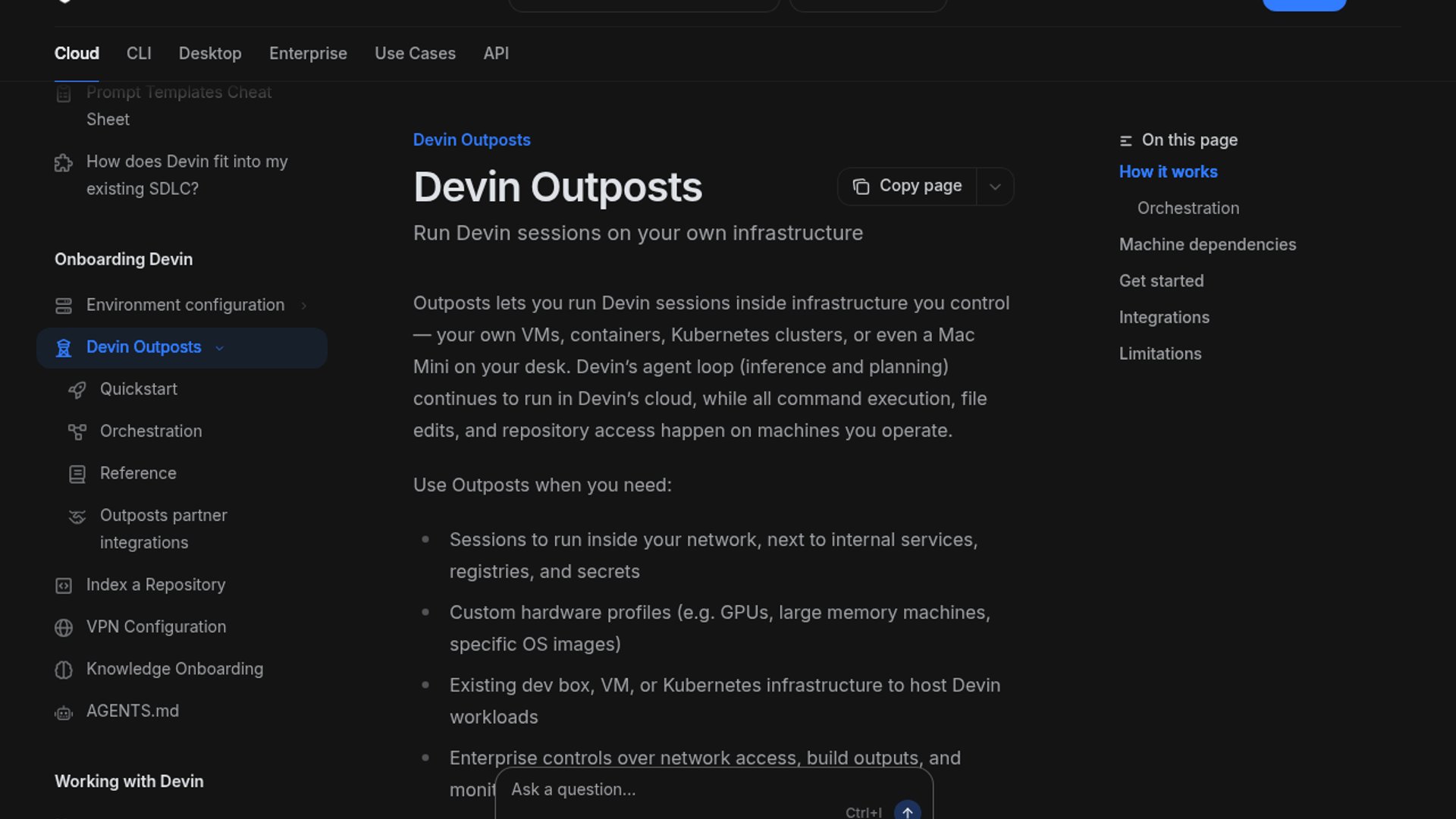
Task: Open Index a Repository page
Action: coord(155,585)
